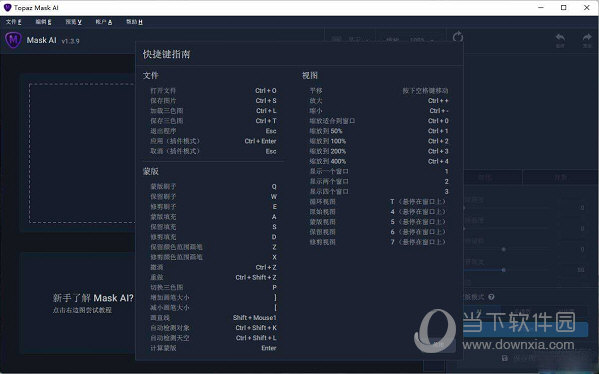The height and width of the screenshot is (374, 599).
Task: Click the 保存三色图 shortcut row
Action: pos(213,121)
